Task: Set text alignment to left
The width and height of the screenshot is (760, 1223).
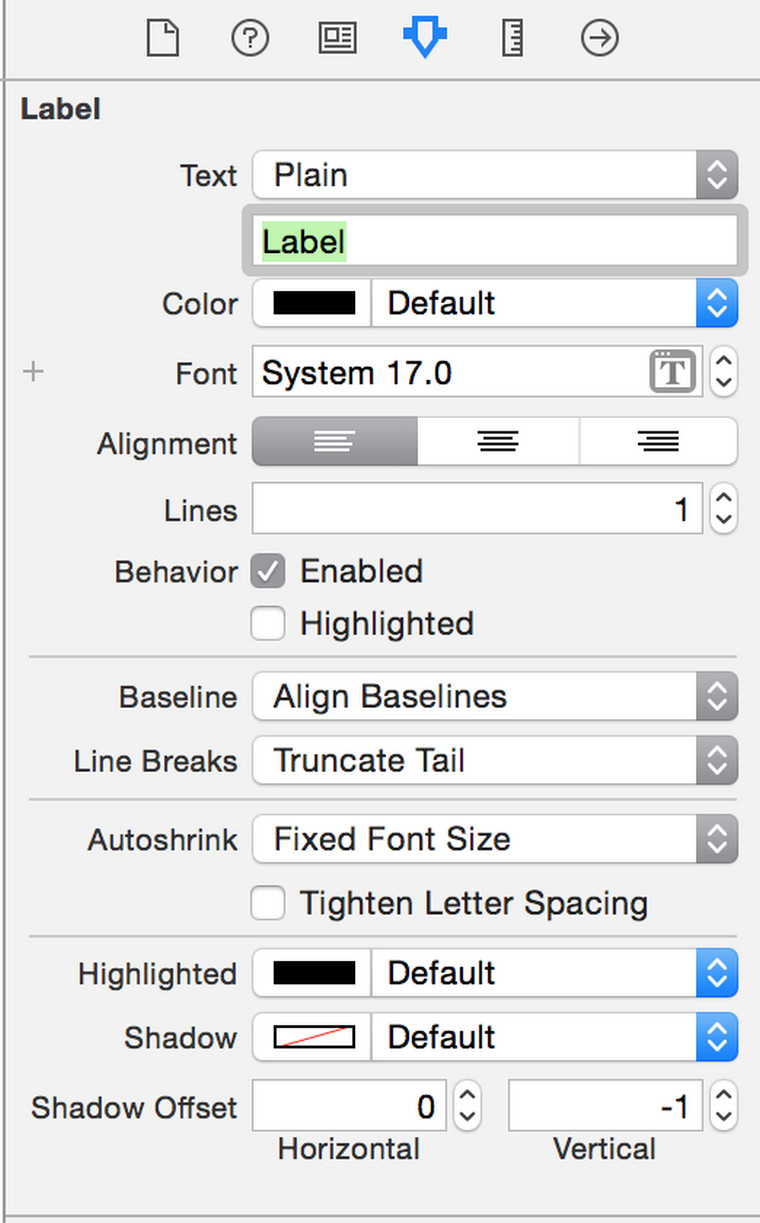Action: click(x=334, y=442)
